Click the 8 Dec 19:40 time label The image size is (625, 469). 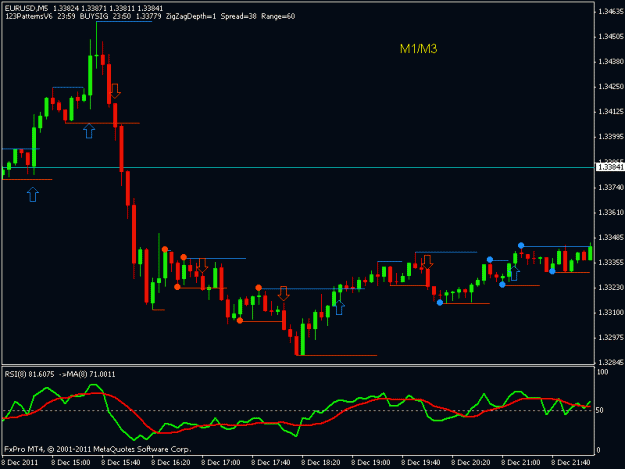421,463
